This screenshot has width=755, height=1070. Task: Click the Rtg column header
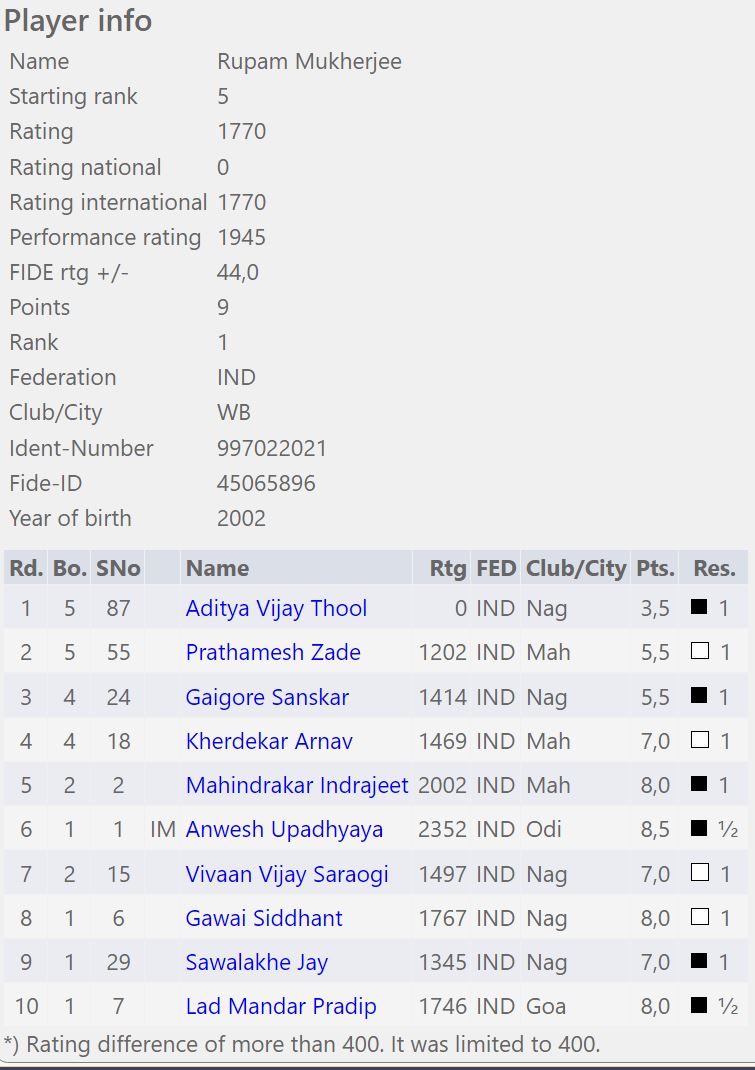(448, 568)
